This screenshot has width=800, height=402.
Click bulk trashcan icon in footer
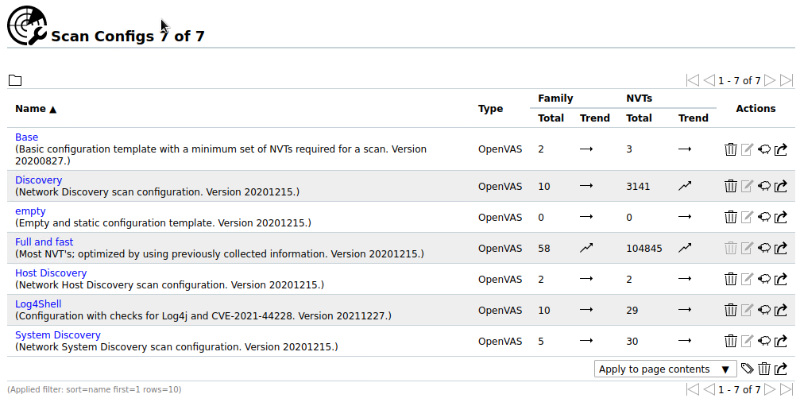[764, 369]
